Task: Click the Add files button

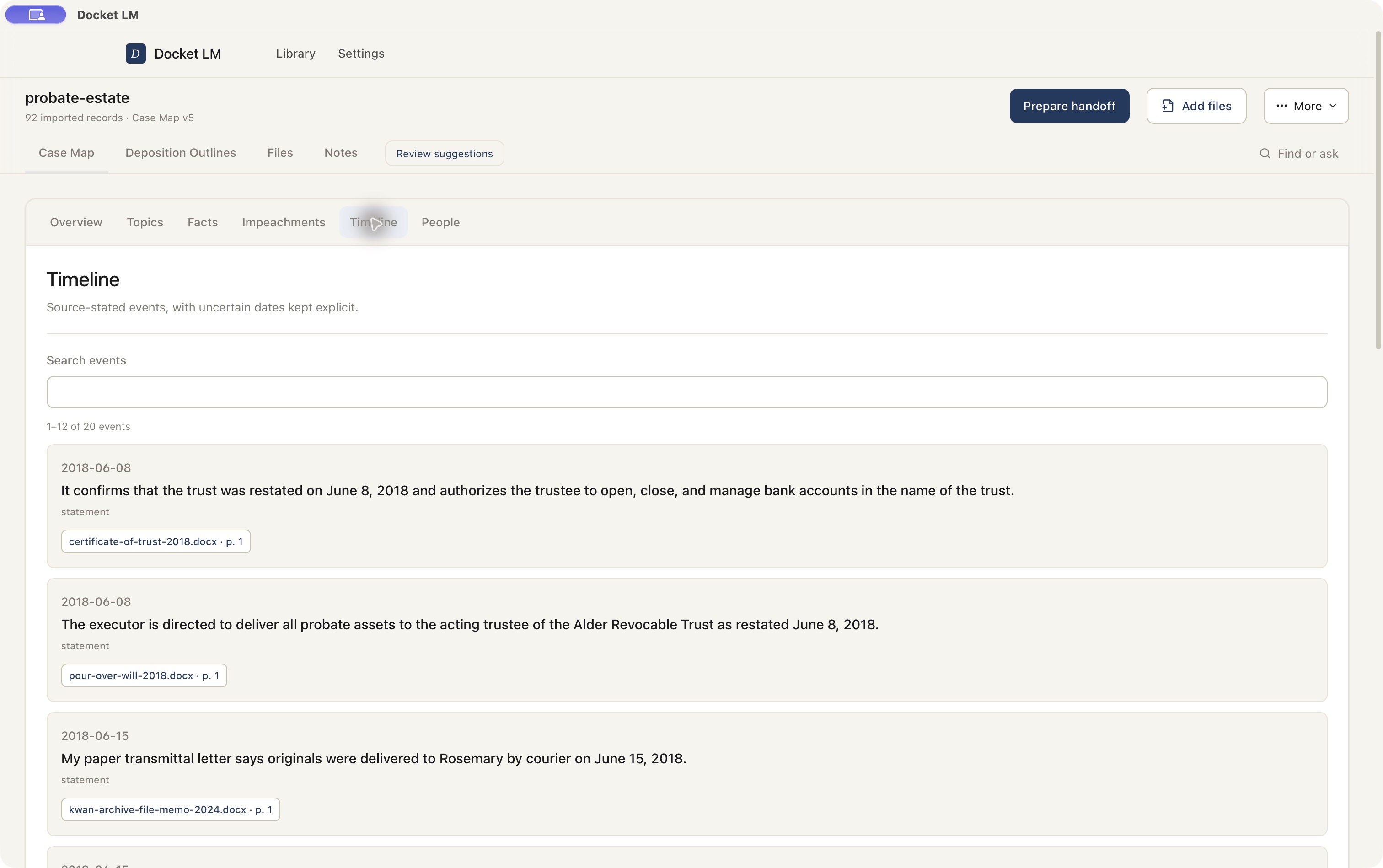Action: [x=1196, y=106]
